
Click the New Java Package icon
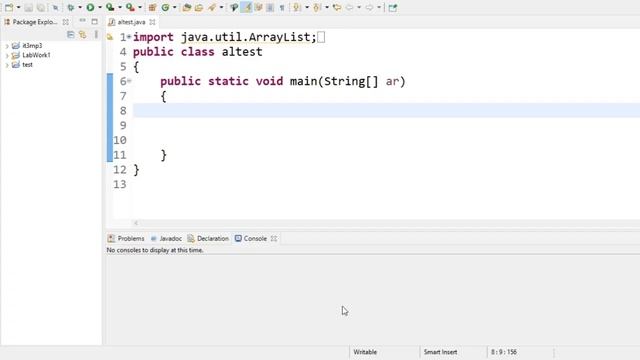[x=152, y=7]
